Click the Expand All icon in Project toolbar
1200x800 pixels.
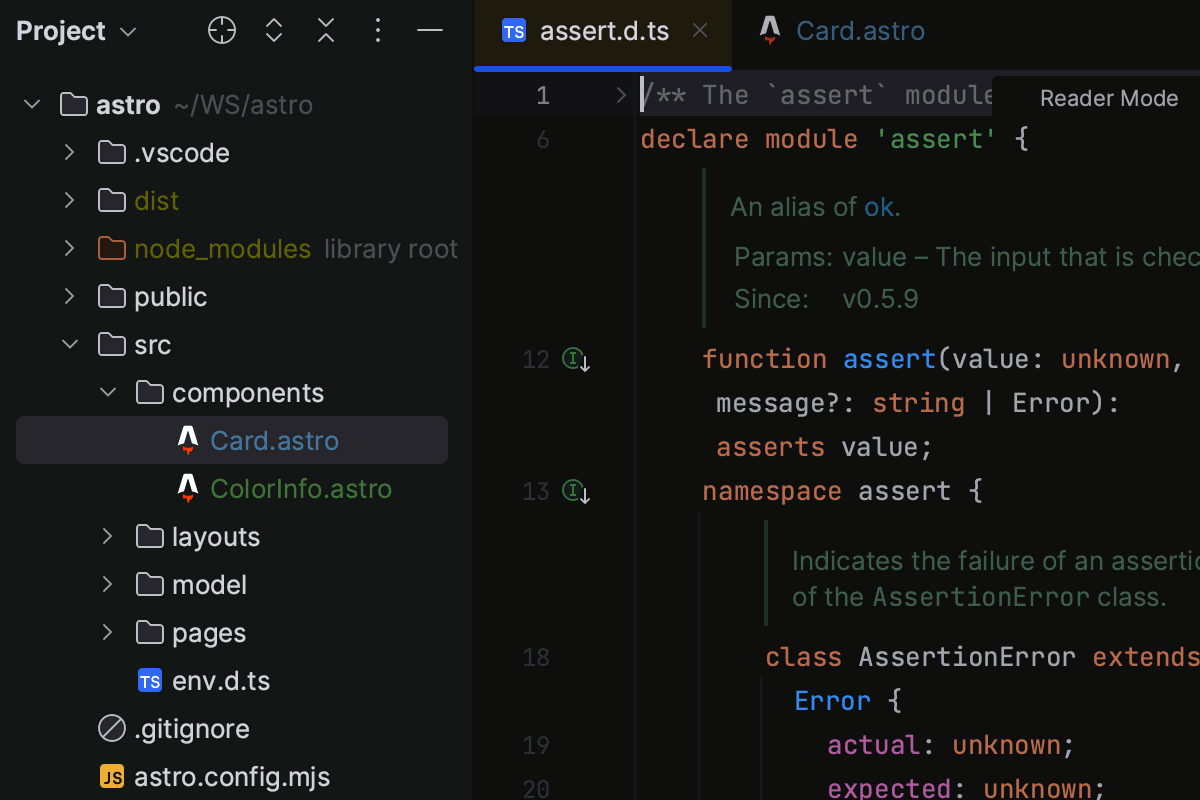point(273,31)
